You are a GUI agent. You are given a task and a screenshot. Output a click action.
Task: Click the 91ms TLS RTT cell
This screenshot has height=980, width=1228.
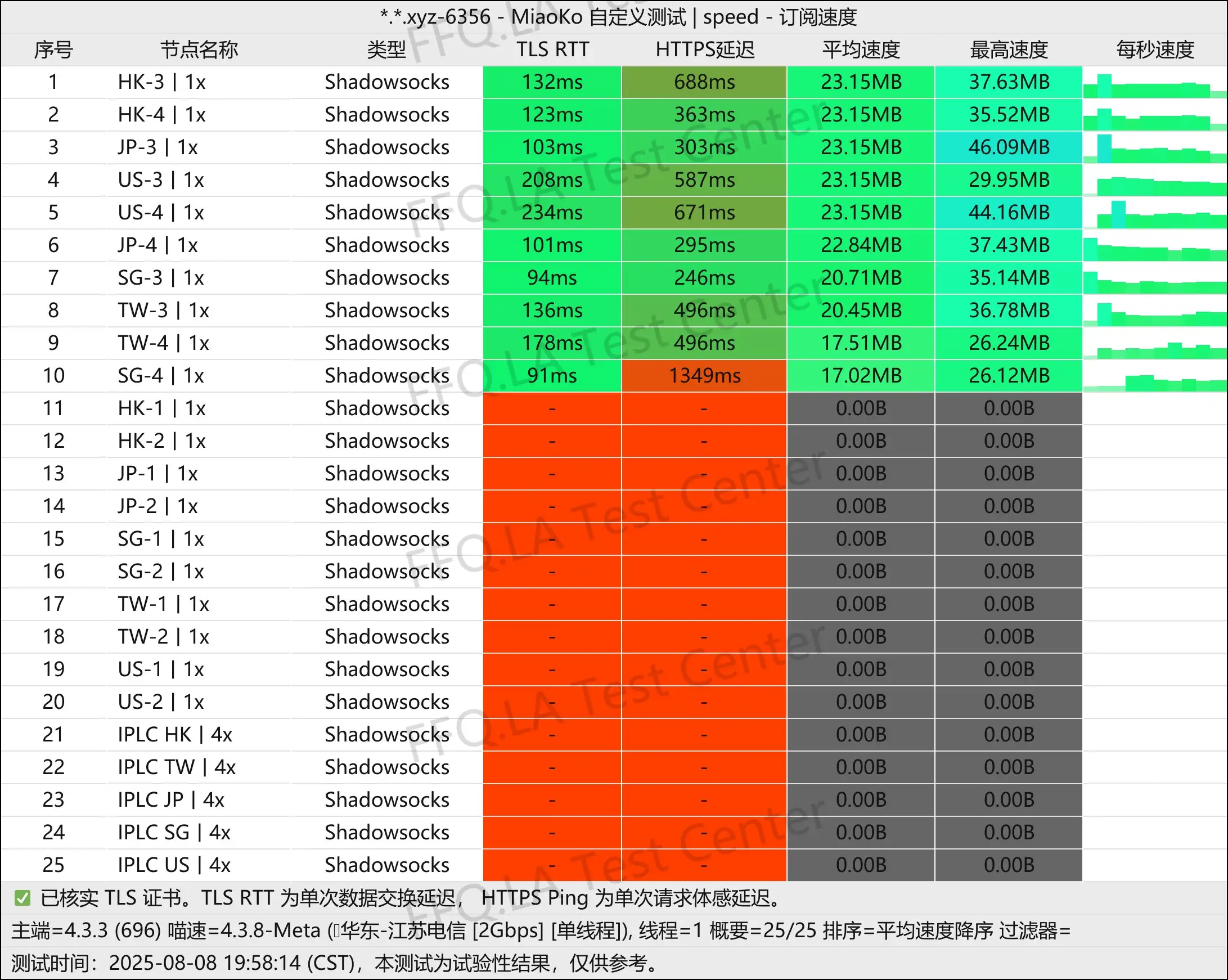pos(552,375)
